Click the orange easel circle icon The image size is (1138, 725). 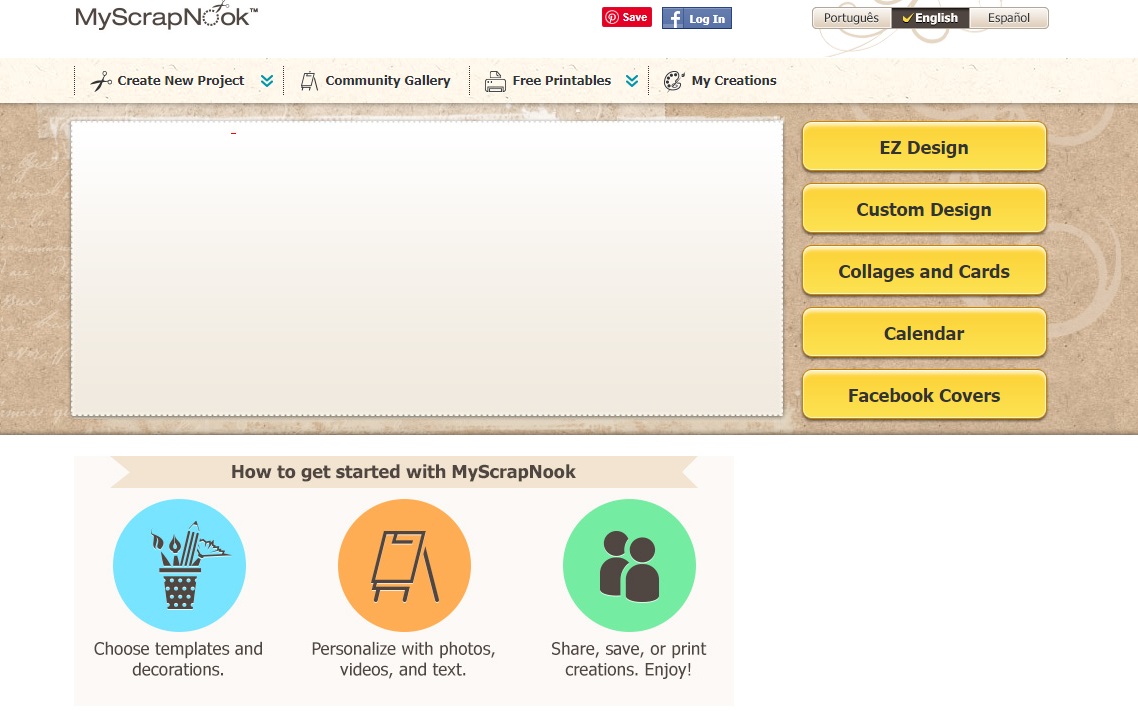[x=404, y=565]
